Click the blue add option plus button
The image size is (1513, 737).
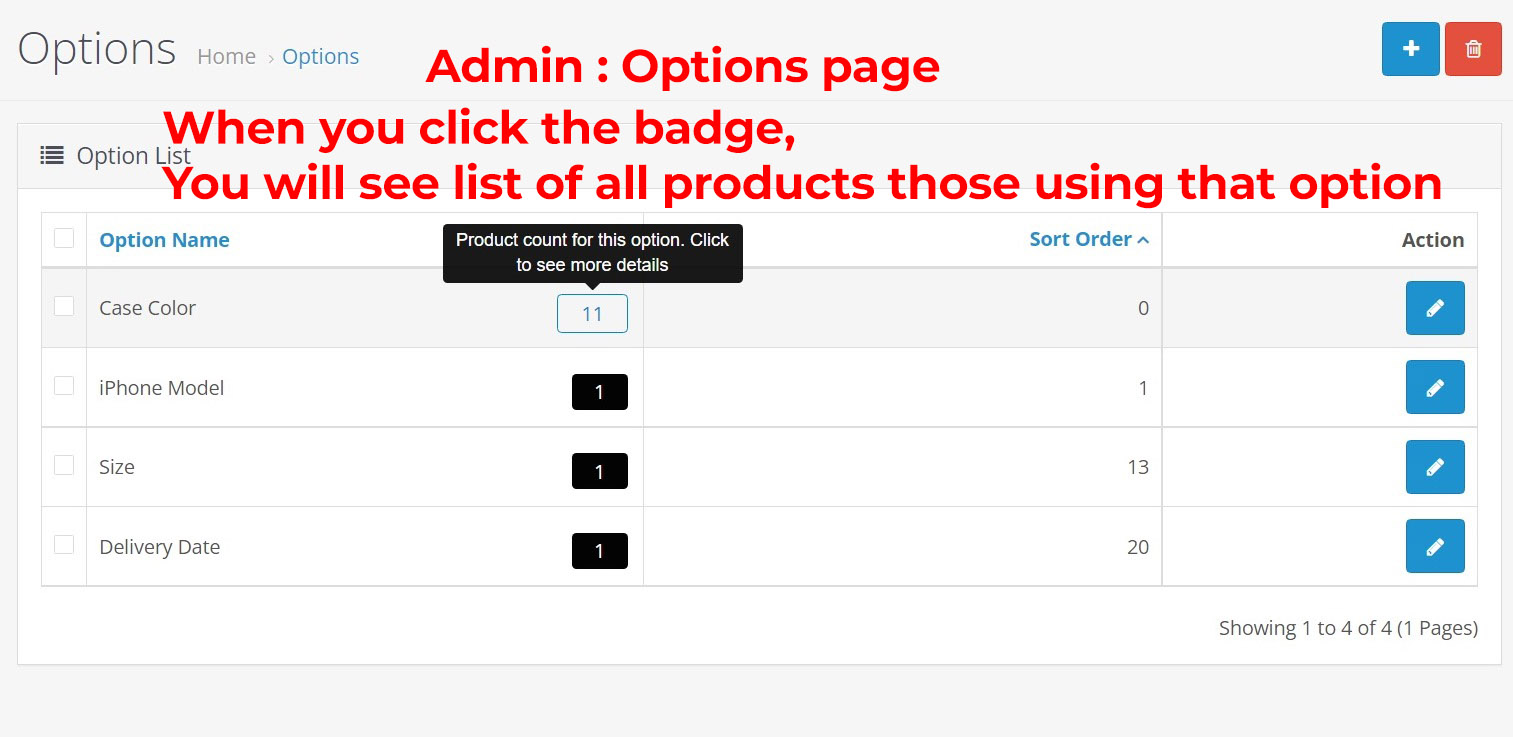pyautogui.click(x=1410, y=49)
